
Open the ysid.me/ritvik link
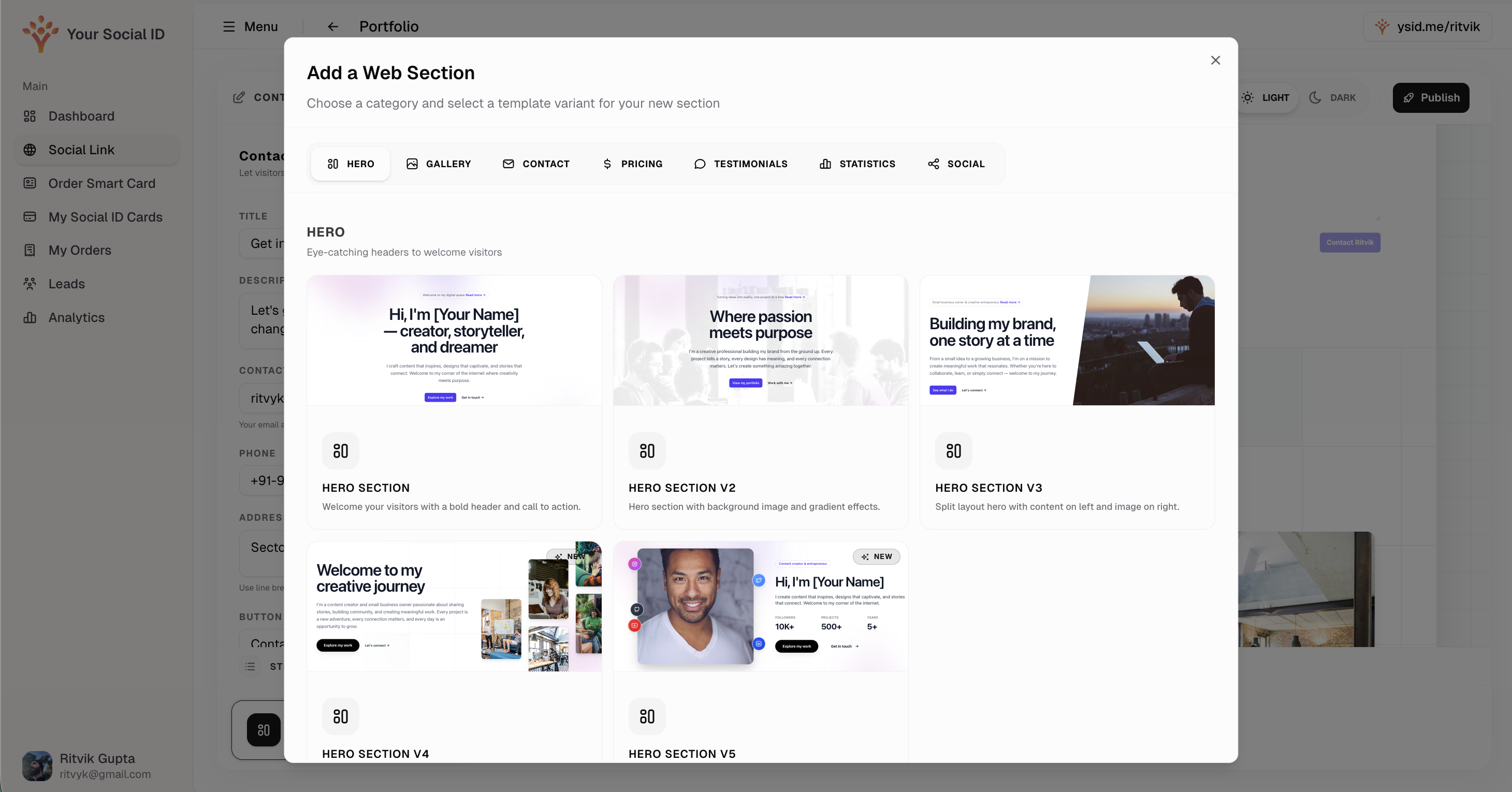coord(1429,26)
